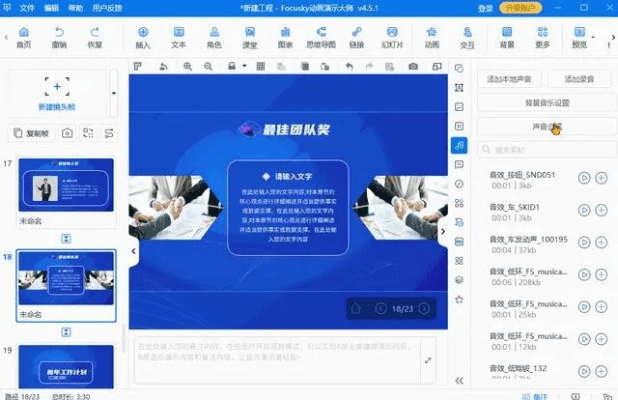The width and height of the screenshot is (618, 400).
Task: Click the home icon on canvas navigation bar
Action: 356,308
